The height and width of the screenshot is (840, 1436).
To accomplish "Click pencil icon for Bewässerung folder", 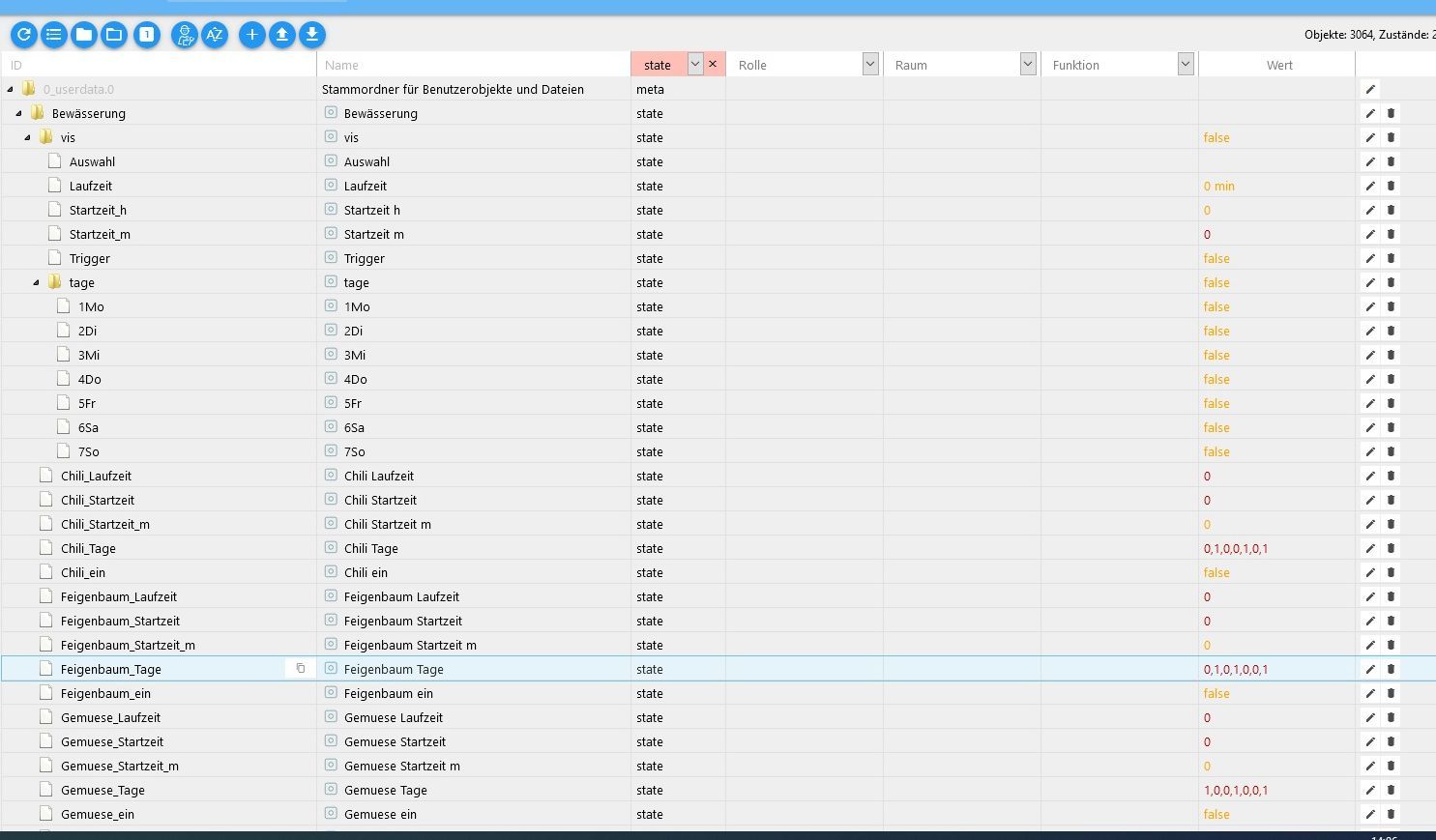I will point(1370,113).
